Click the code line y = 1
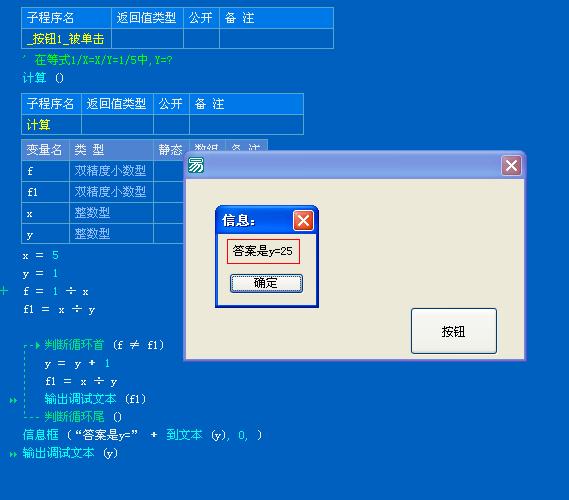 pos(40,273)
